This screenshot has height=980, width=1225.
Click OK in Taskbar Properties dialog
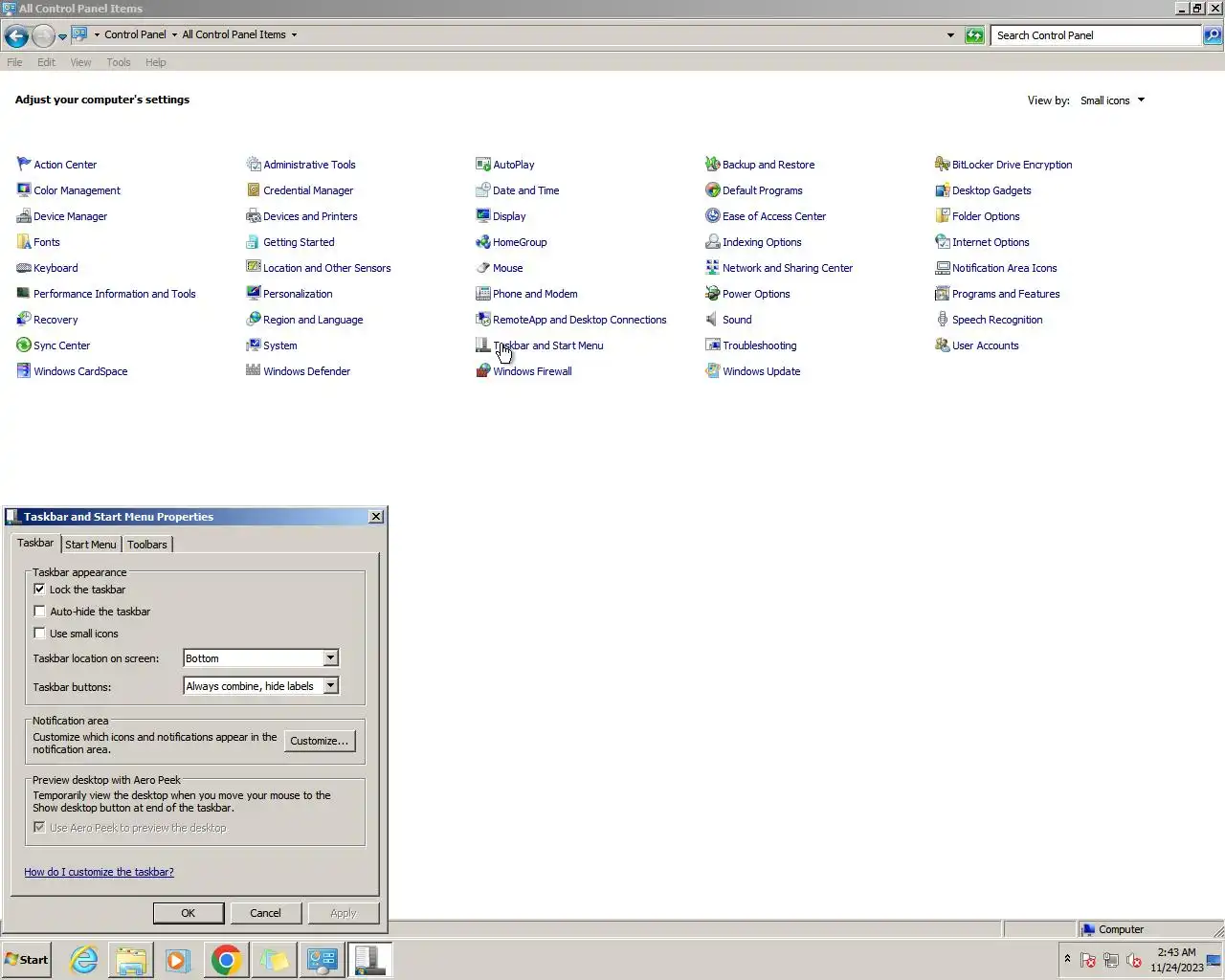point(189,913)
